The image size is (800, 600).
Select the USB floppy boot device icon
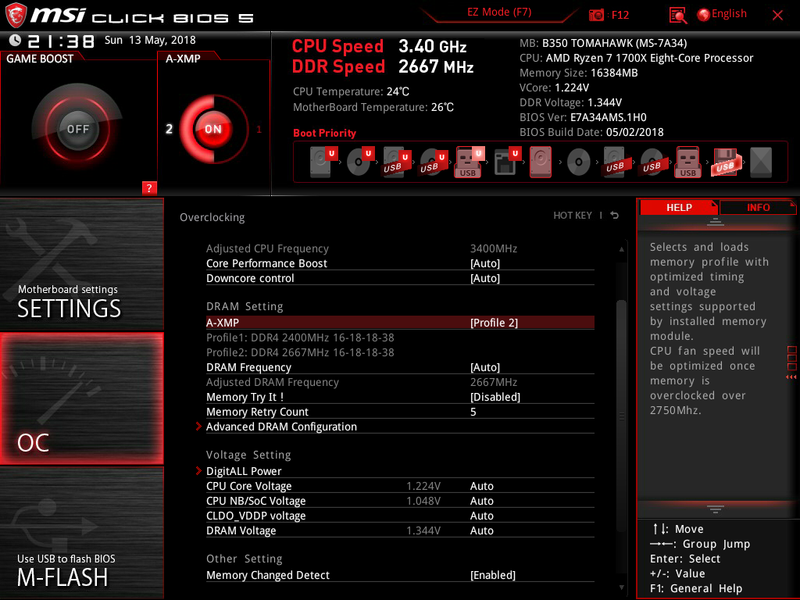coord(725,162)
